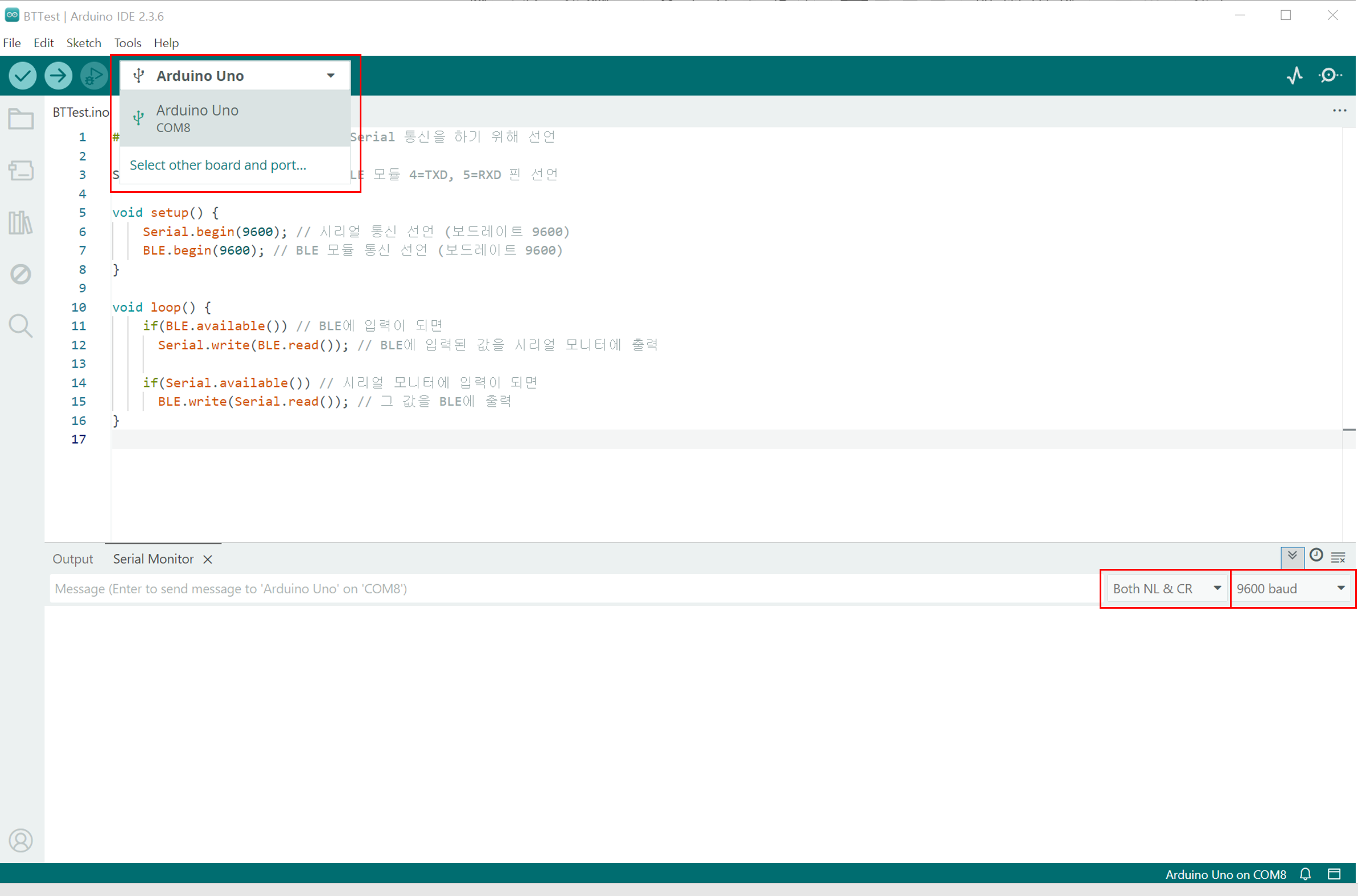This screenshot has width=1358, height=896.
Task: Toggle autoscroll in the Serial Monitor
Action: pos(1293,556)
